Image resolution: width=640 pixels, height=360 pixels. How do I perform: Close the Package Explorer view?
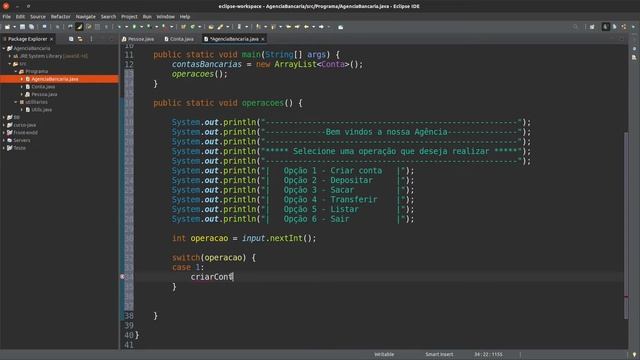[x=52, y=39]
